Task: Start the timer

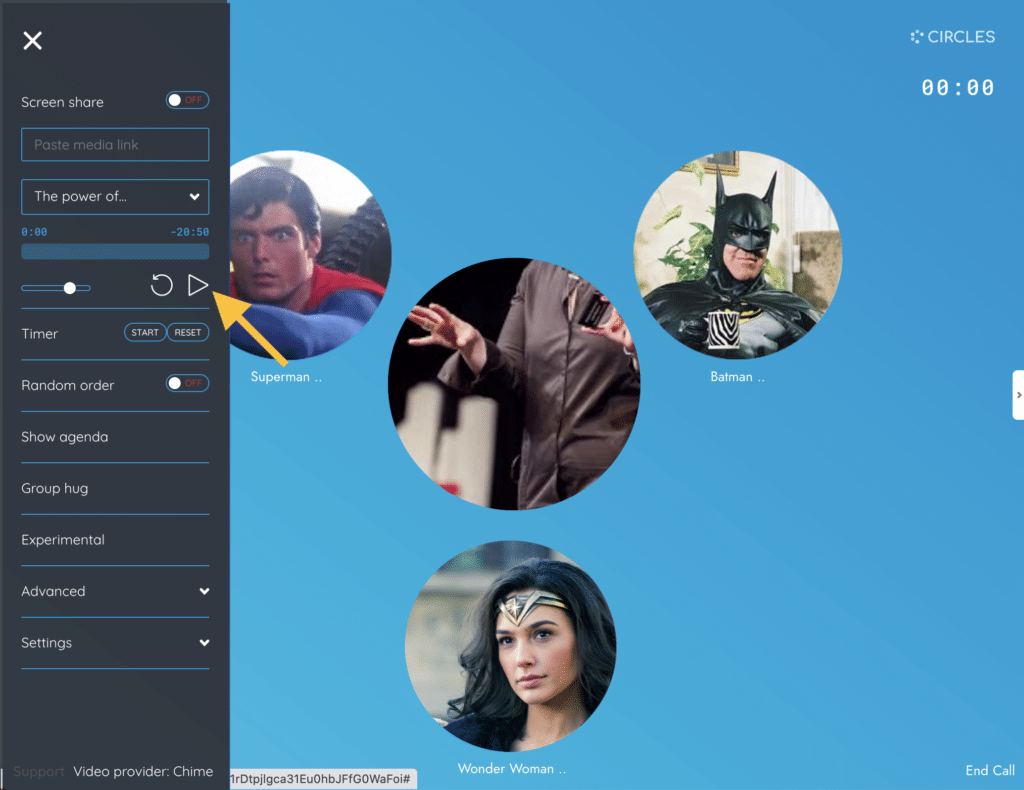Action: pyautogui.click(x=145, y=332)
